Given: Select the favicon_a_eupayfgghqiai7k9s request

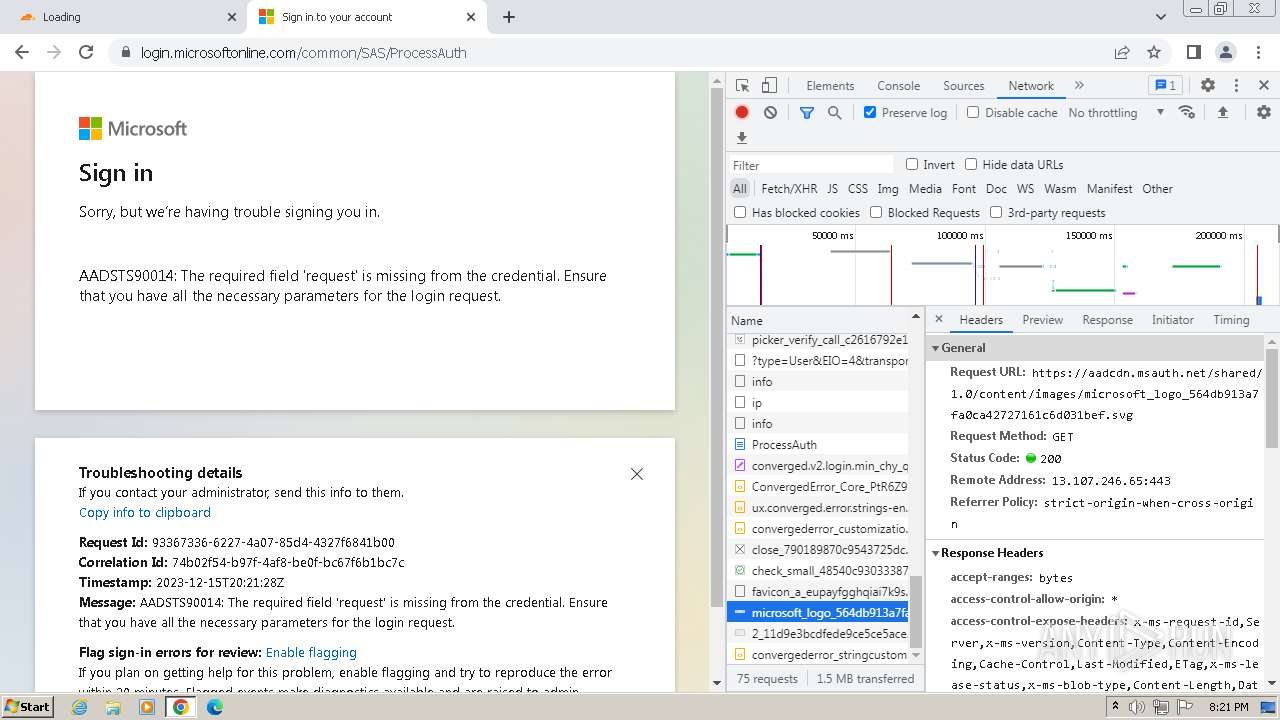Looking at the screenshot, I should (819, 591).
